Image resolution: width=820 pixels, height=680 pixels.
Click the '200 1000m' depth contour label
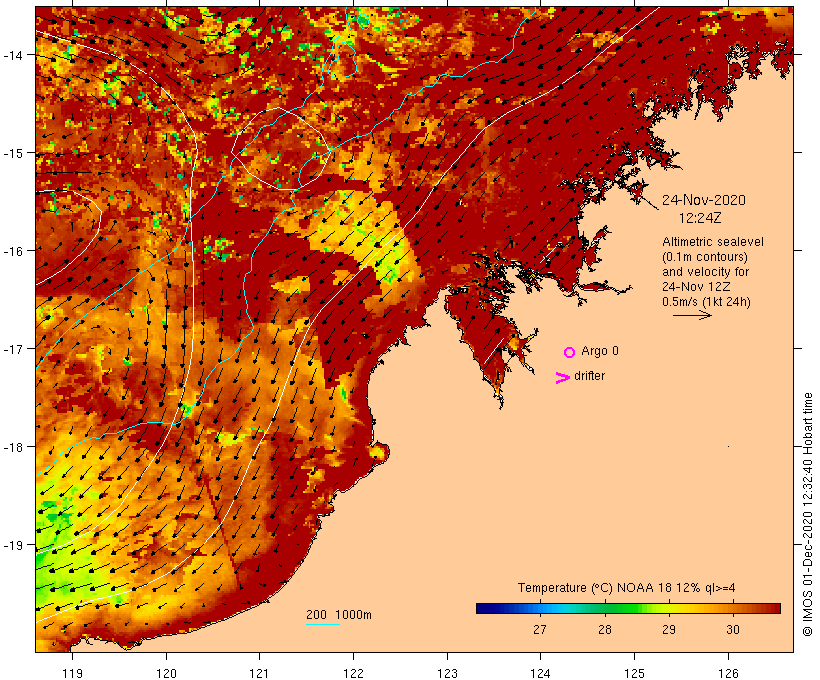[339, 615]
